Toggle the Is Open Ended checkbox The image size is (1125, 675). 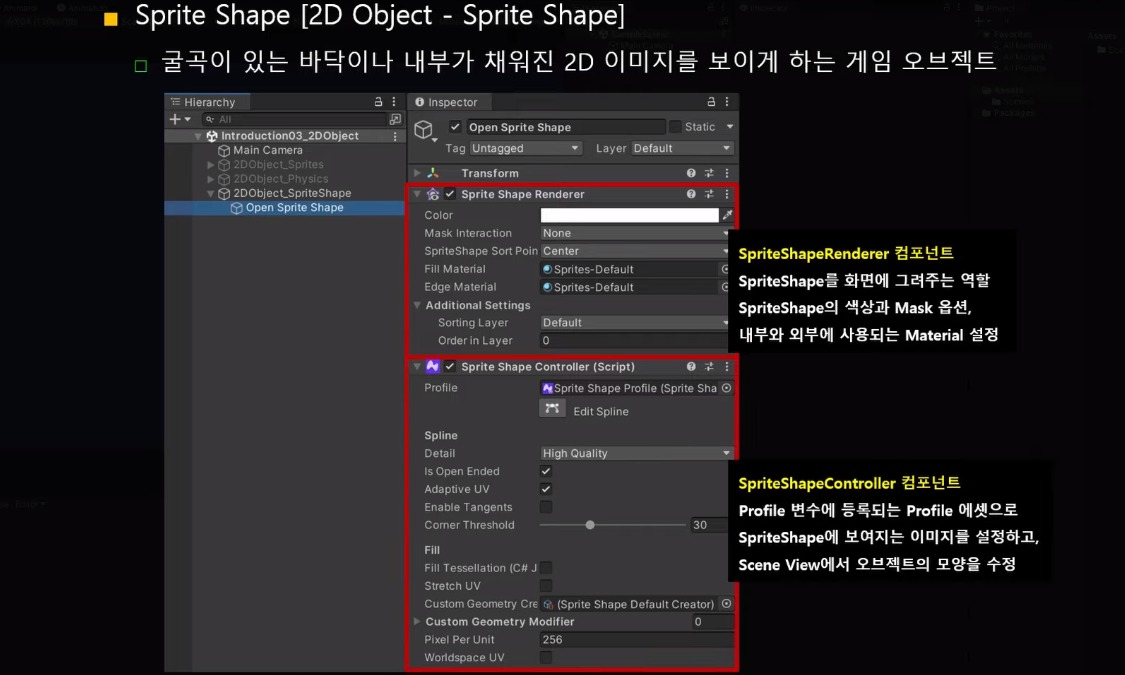point(546,471)
